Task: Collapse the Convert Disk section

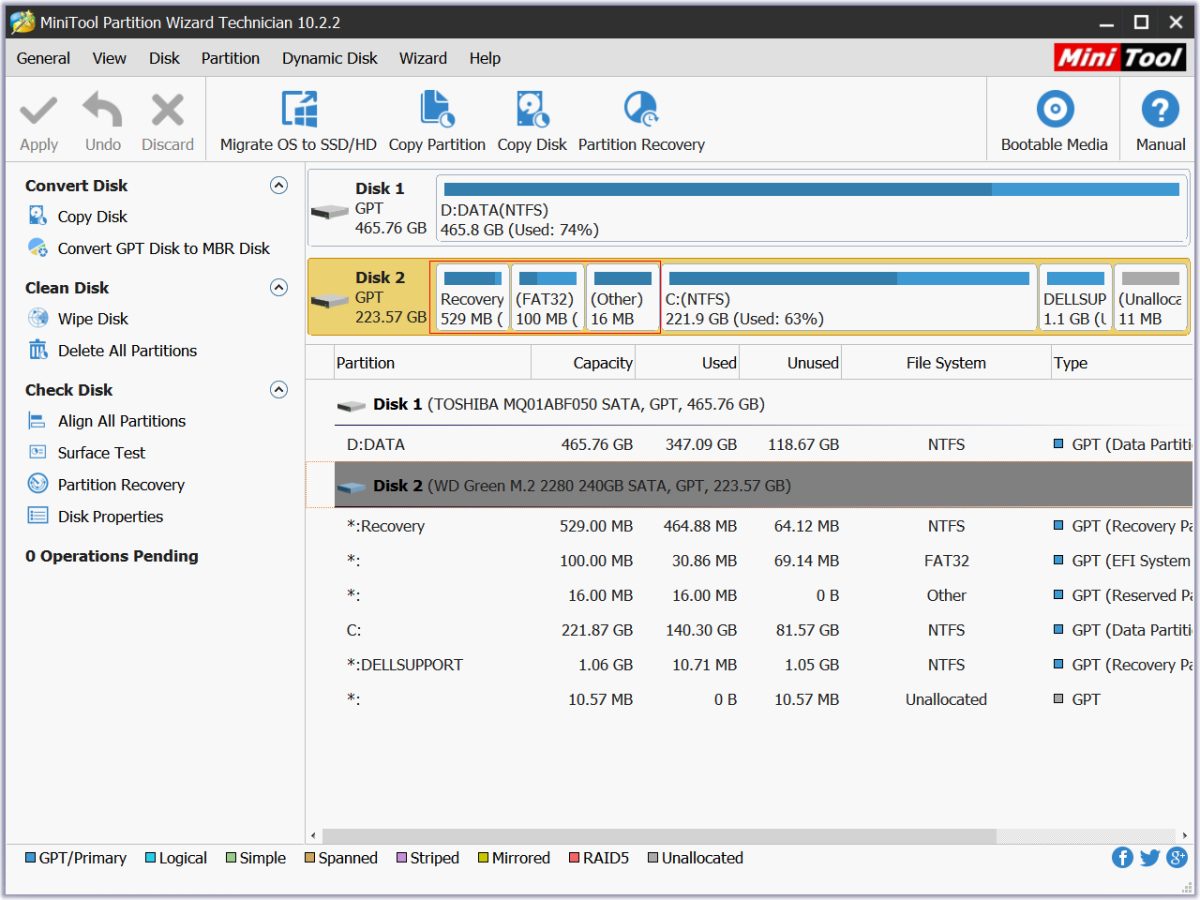Action: point(279,185)
